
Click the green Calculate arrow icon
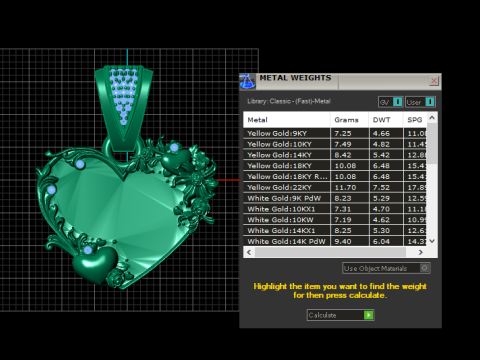coord(368,315)
